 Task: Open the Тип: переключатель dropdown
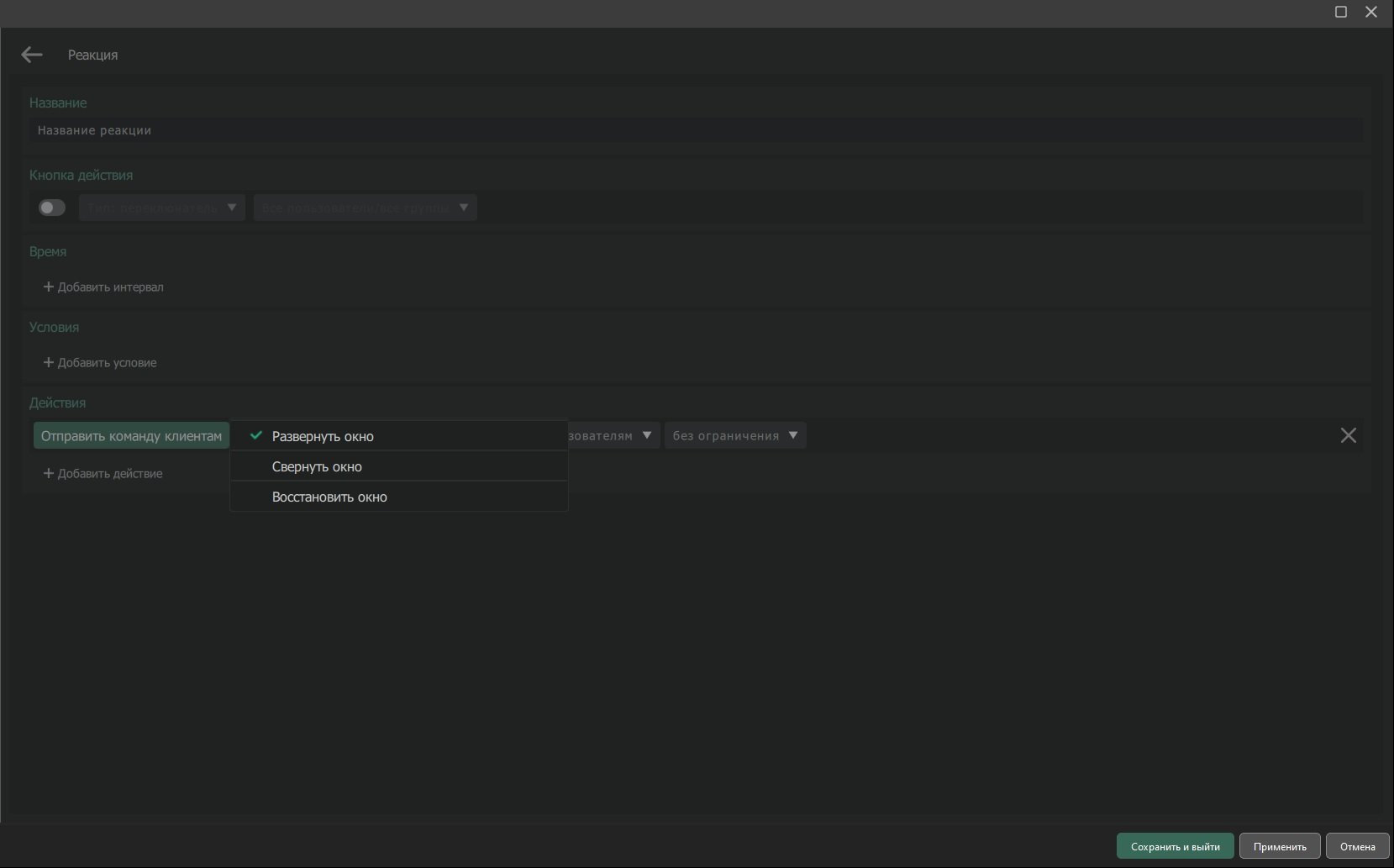(161, 208)
